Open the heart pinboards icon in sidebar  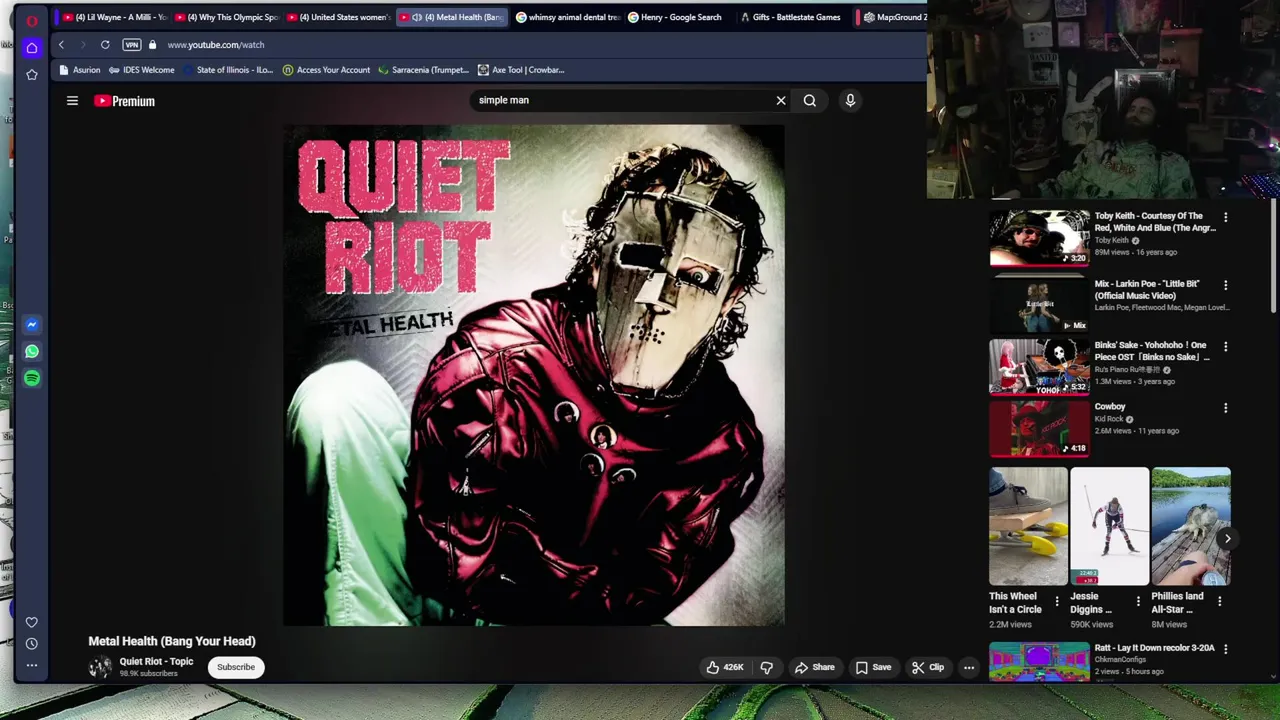(32, 622)
